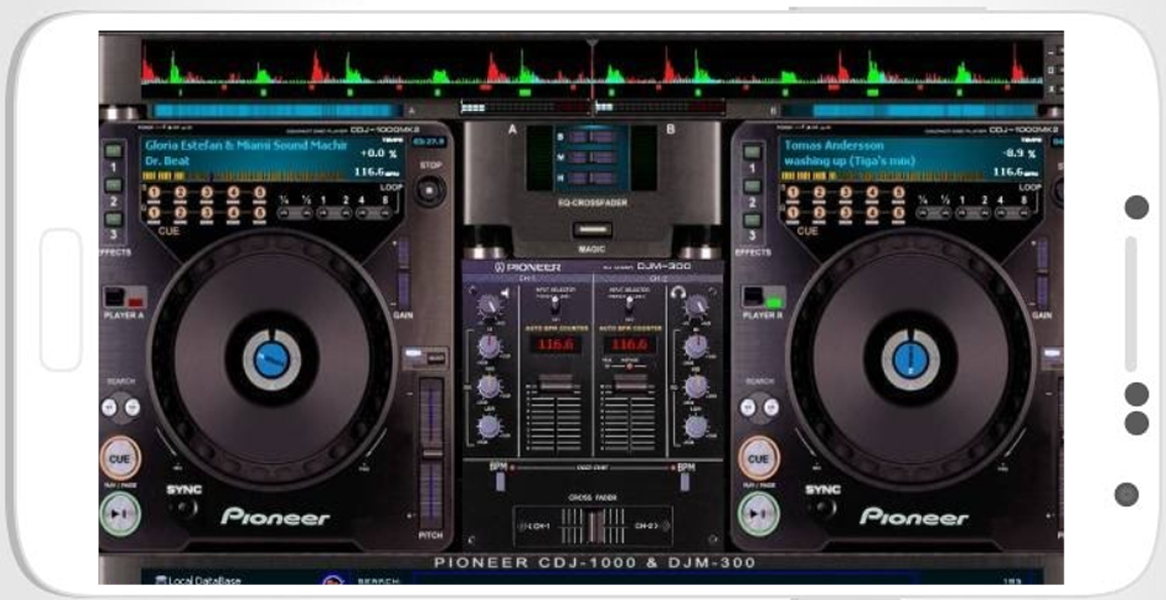Click the headphone icon above channel 2 on the mixer
The height and width of the screenshot is (600, 1166).
pos(676,294)
